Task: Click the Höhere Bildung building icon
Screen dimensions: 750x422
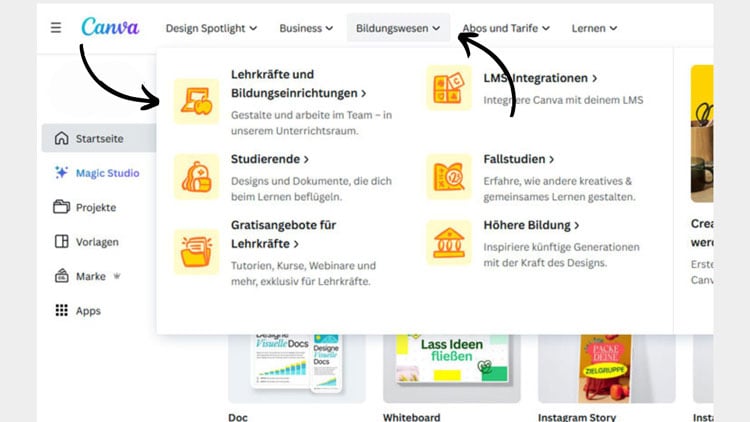Action: (449, 243)
